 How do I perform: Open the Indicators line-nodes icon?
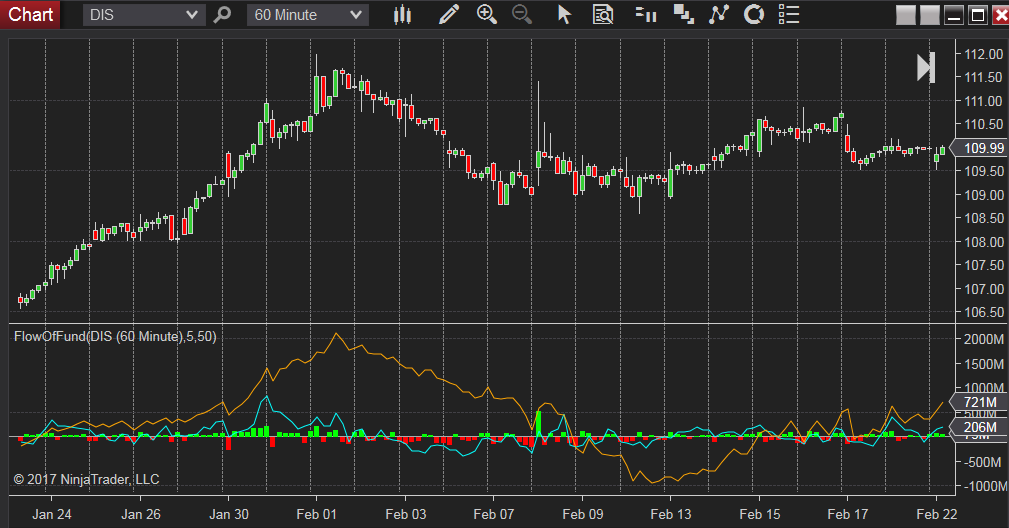[719, 14]
